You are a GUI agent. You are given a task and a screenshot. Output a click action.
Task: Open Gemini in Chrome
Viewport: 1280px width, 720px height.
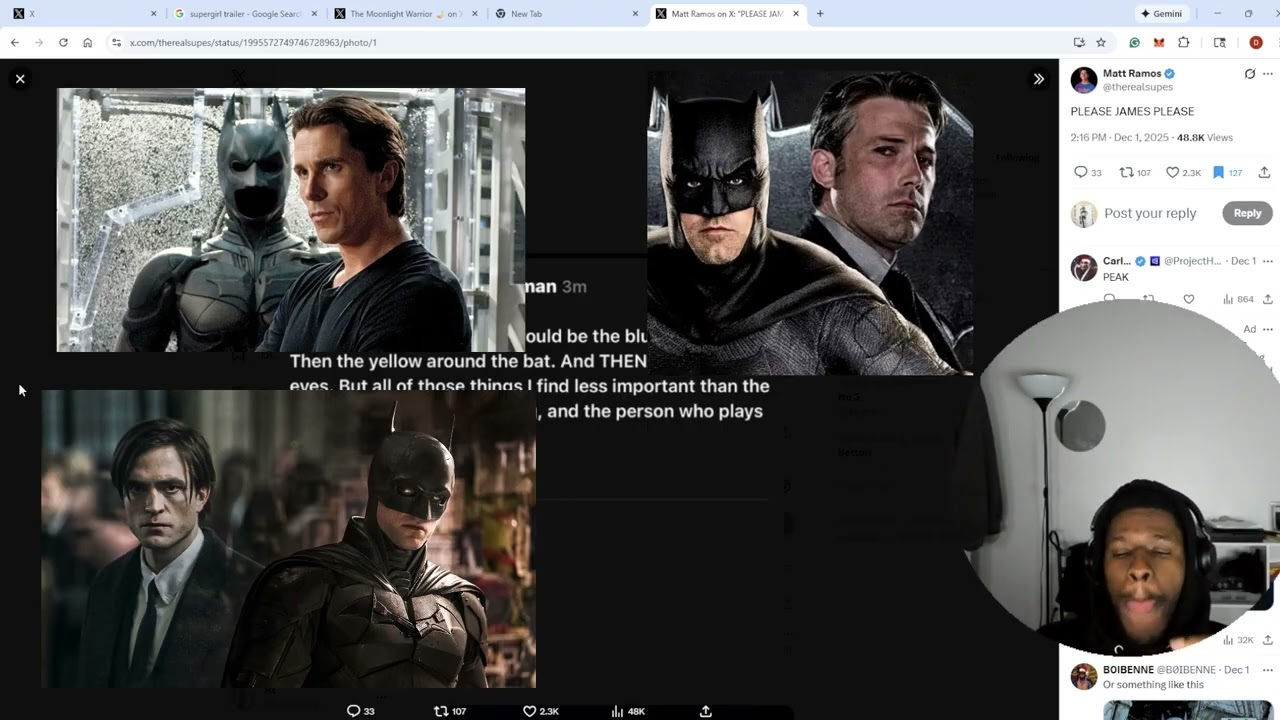point(1161,14)
